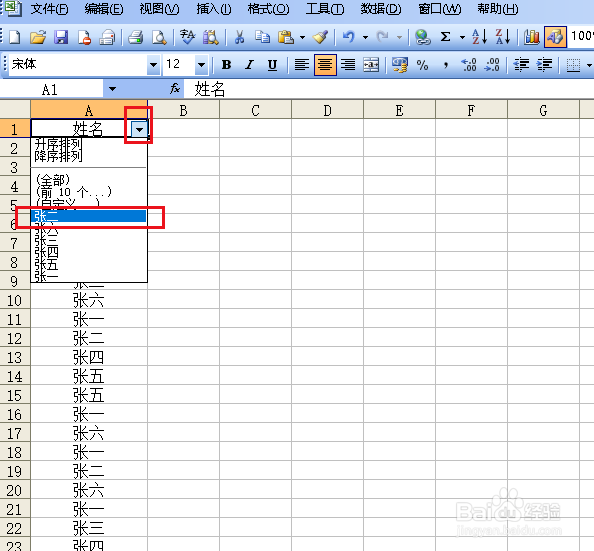
Task: Select highlighted 张二 in filter list
Action: [x=88, y=216]
